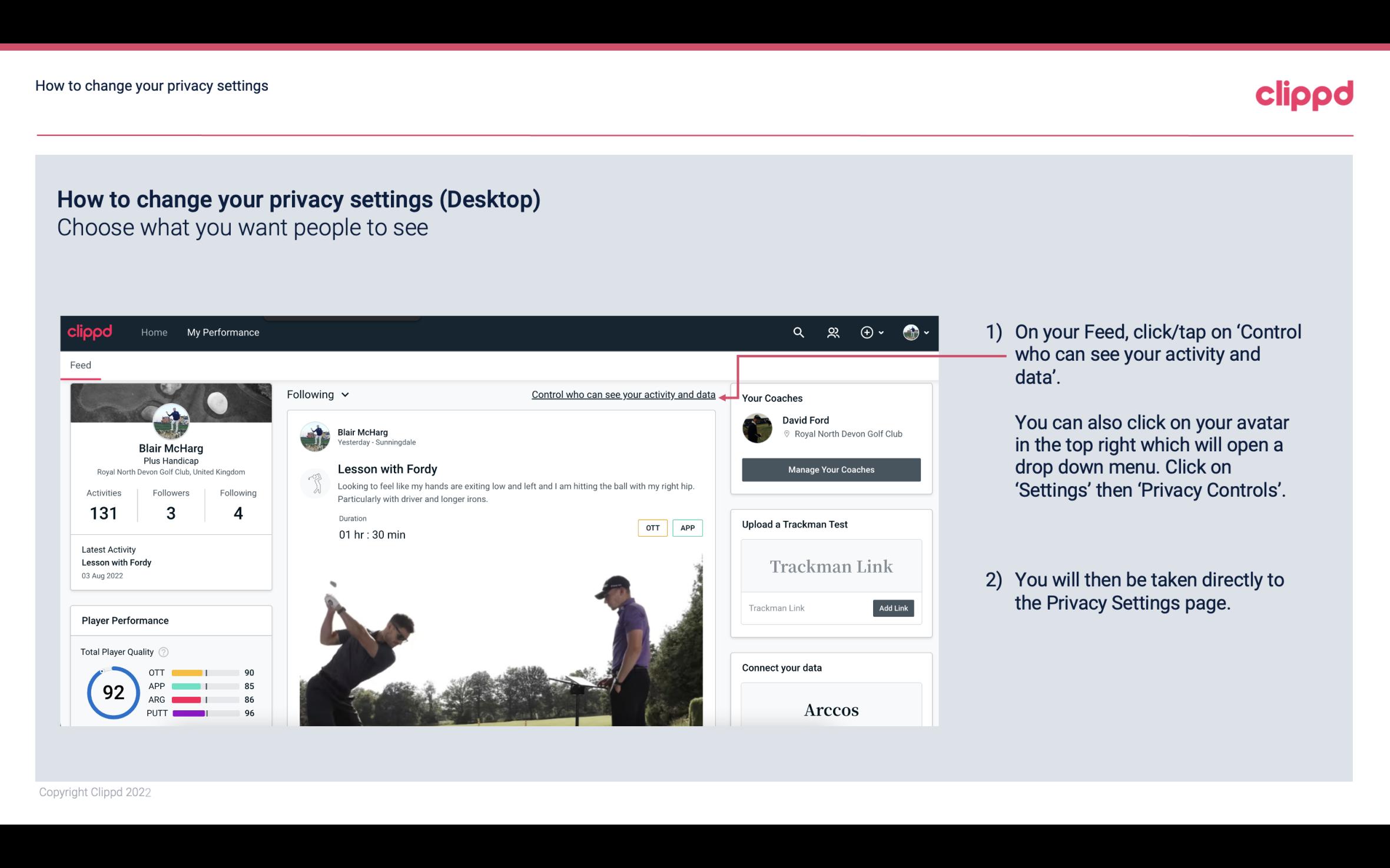Click the user avatar icon in top right

910,332
